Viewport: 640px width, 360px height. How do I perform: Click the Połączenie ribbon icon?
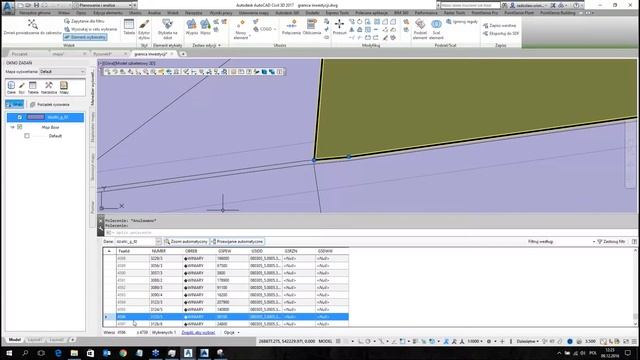(291, 27)
